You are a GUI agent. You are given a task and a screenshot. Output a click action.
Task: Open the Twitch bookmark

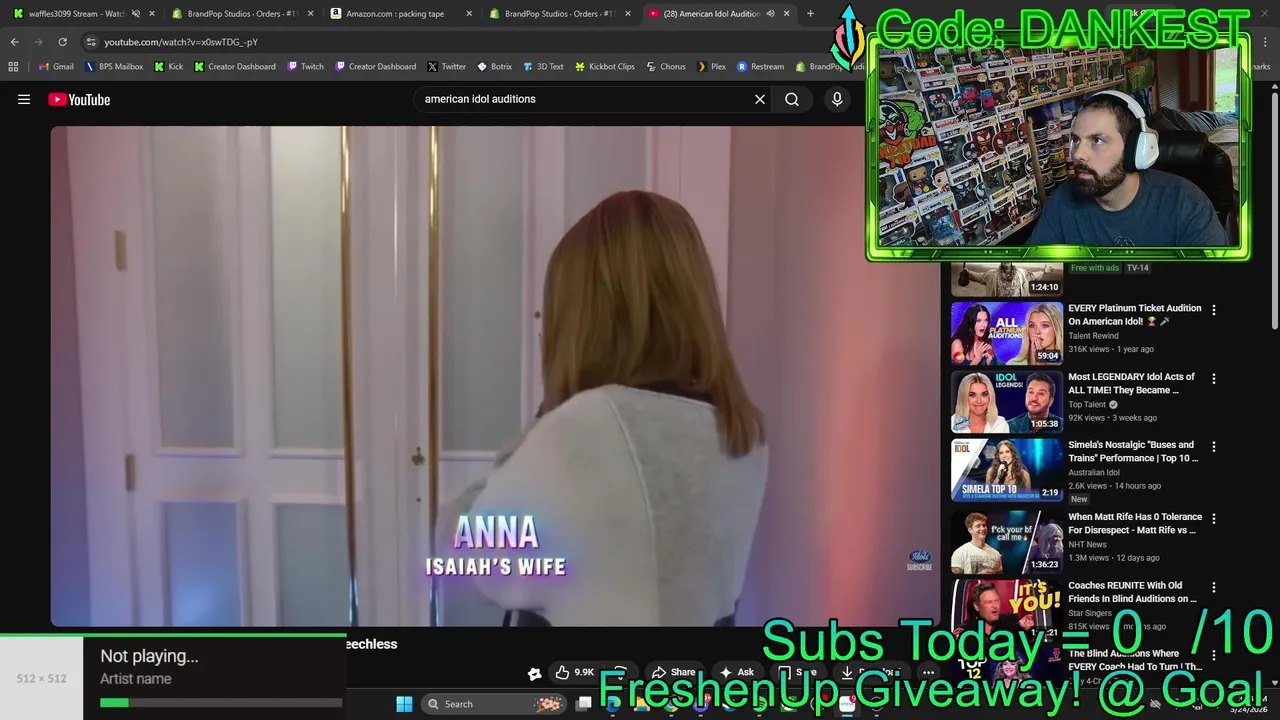pyautogui.click(x=305, y=67)
